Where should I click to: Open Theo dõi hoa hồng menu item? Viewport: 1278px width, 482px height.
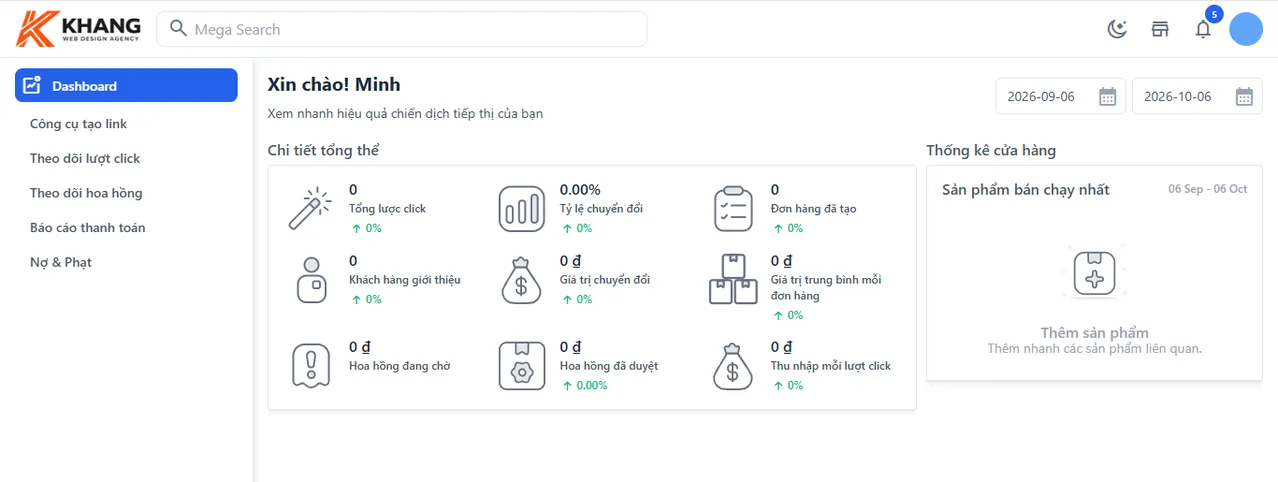click(86, 193)
